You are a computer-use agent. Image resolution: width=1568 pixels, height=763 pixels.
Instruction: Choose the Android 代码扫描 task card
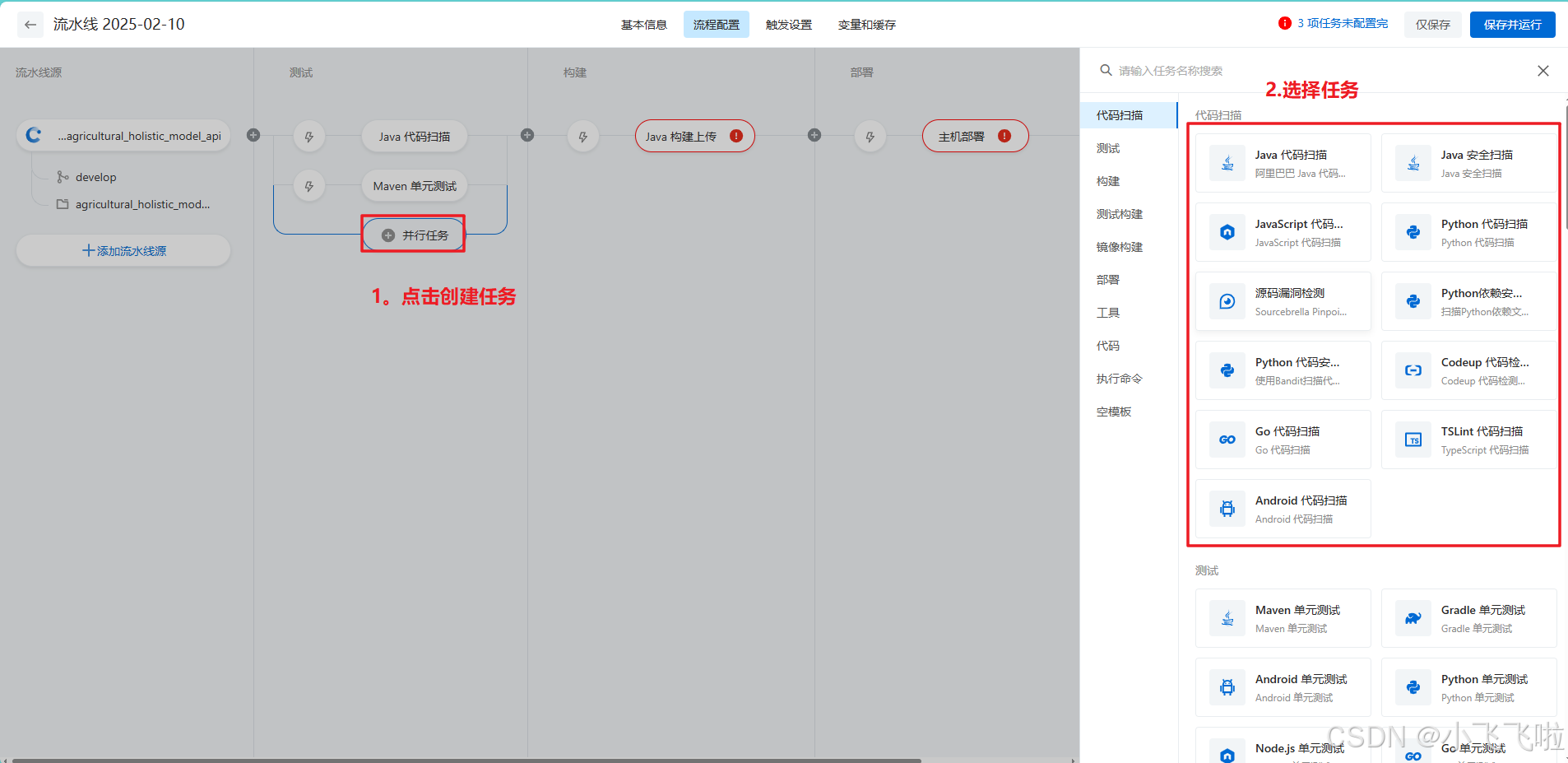point(1283,509)
